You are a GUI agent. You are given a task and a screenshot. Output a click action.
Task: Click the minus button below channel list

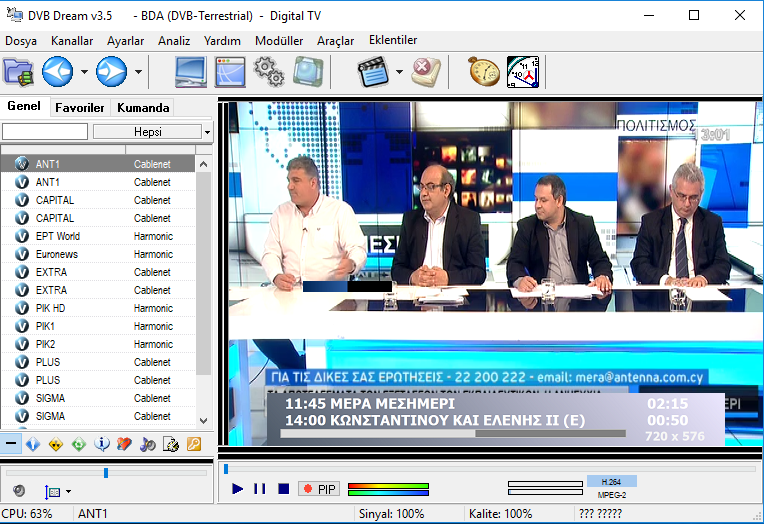(x=11, y=444)
